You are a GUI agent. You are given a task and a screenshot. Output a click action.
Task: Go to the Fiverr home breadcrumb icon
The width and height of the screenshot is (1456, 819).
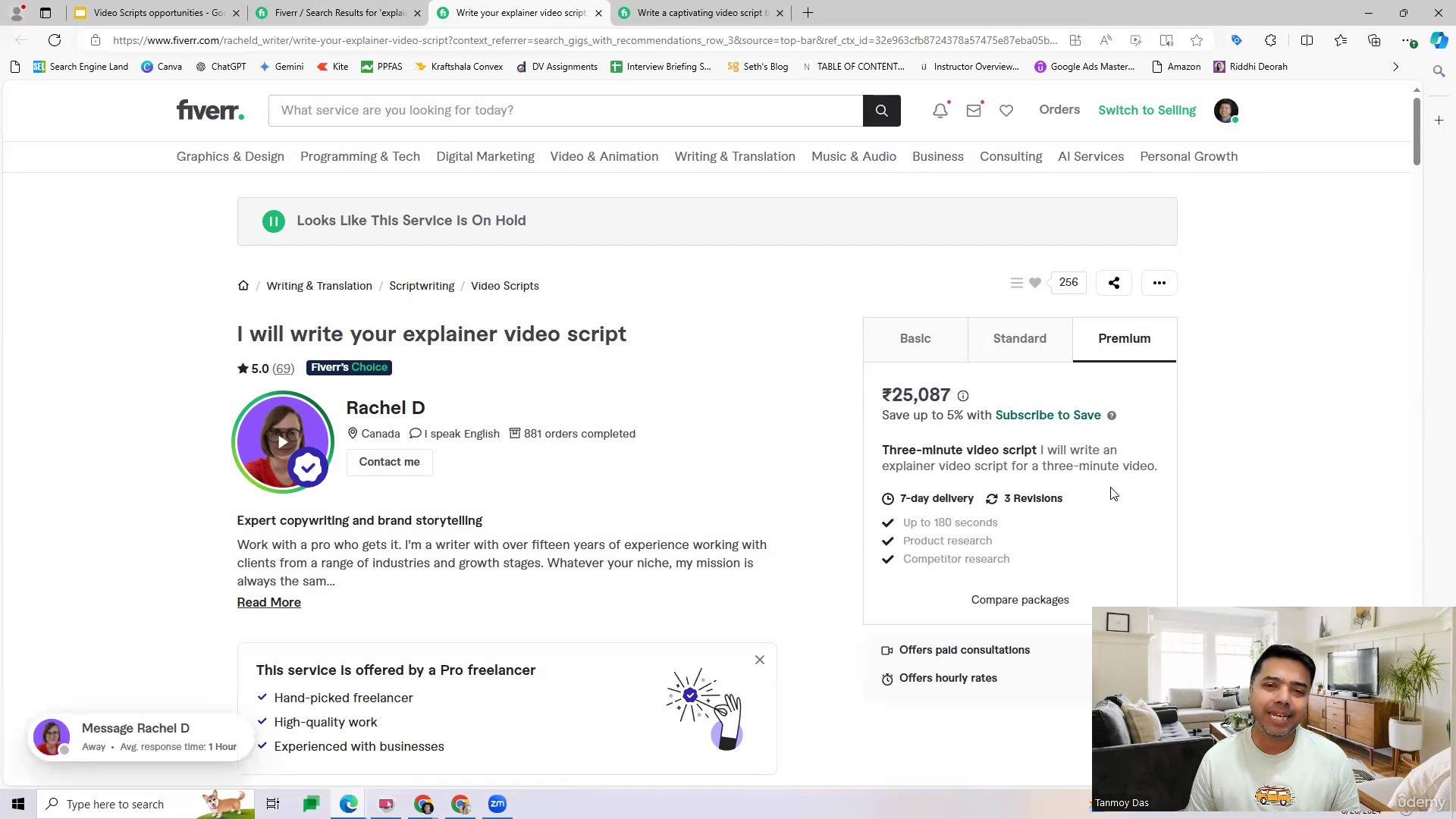(x=243, y=286)
